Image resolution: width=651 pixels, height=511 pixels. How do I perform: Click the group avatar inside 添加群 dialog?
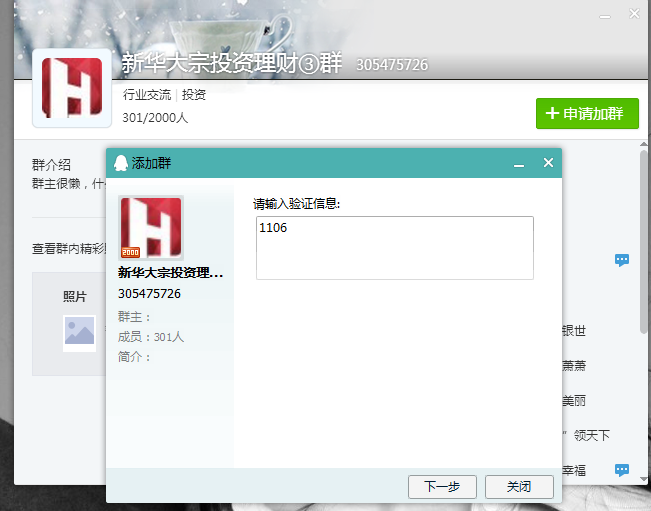[x=151, y=227]
